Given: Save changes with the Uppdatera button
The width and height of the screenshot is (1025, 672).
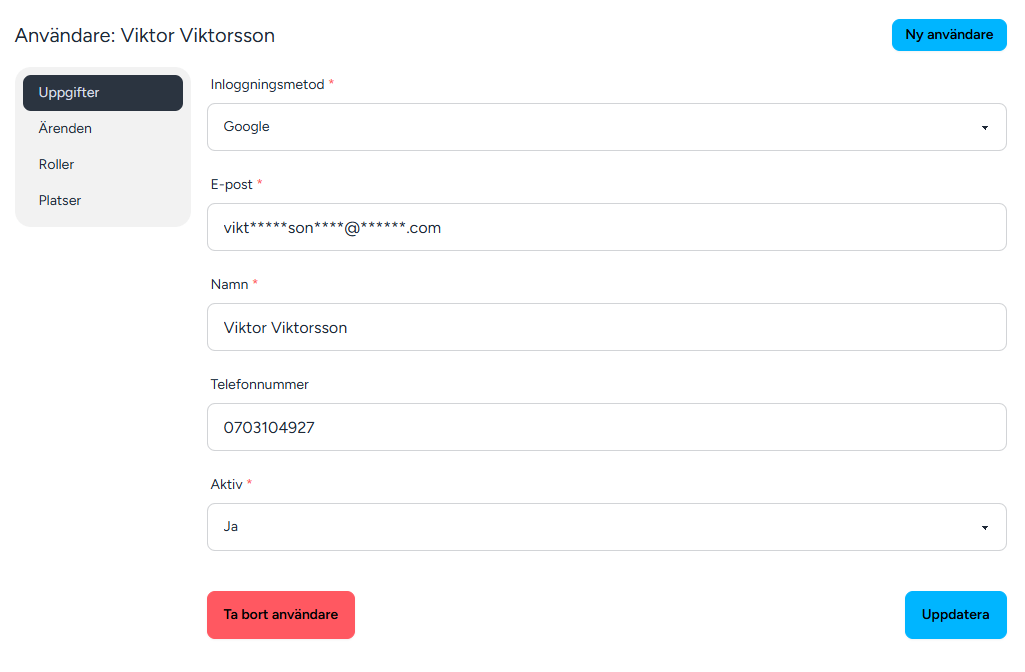Looking at the screenshot, I should [955, 615].
